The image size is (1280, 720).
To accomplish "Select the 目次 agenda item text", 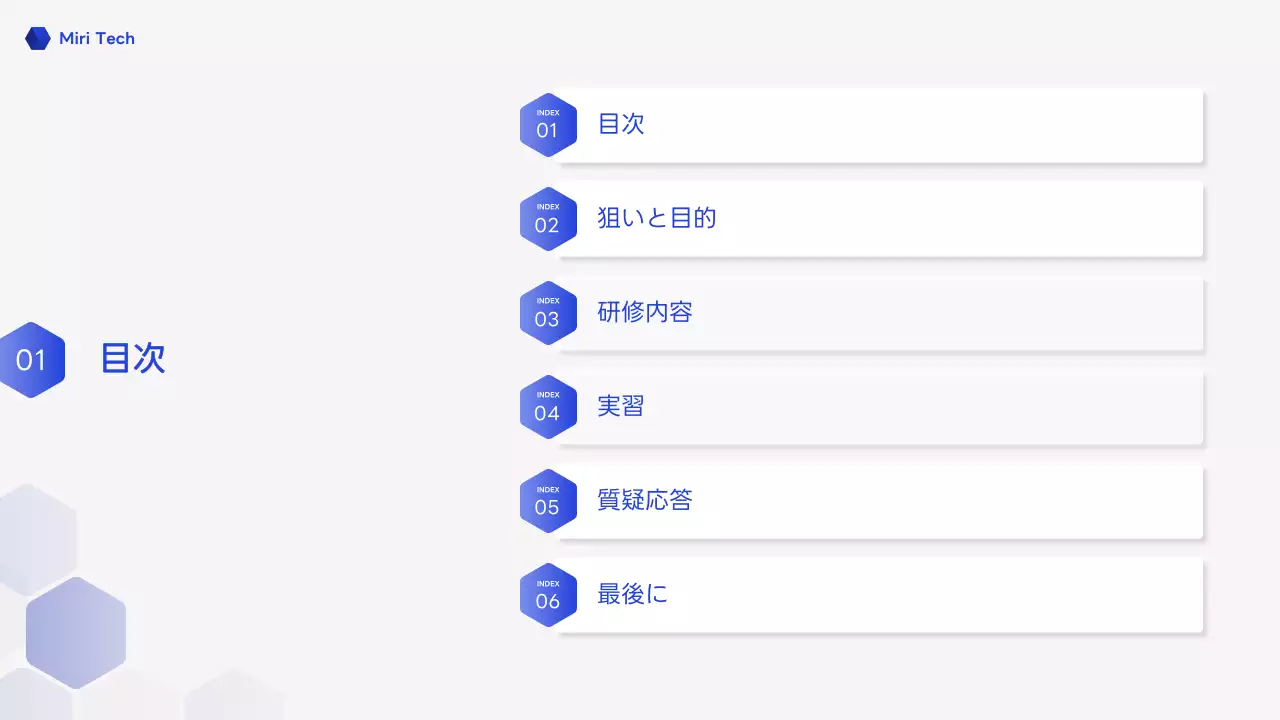I will [621, 125].
